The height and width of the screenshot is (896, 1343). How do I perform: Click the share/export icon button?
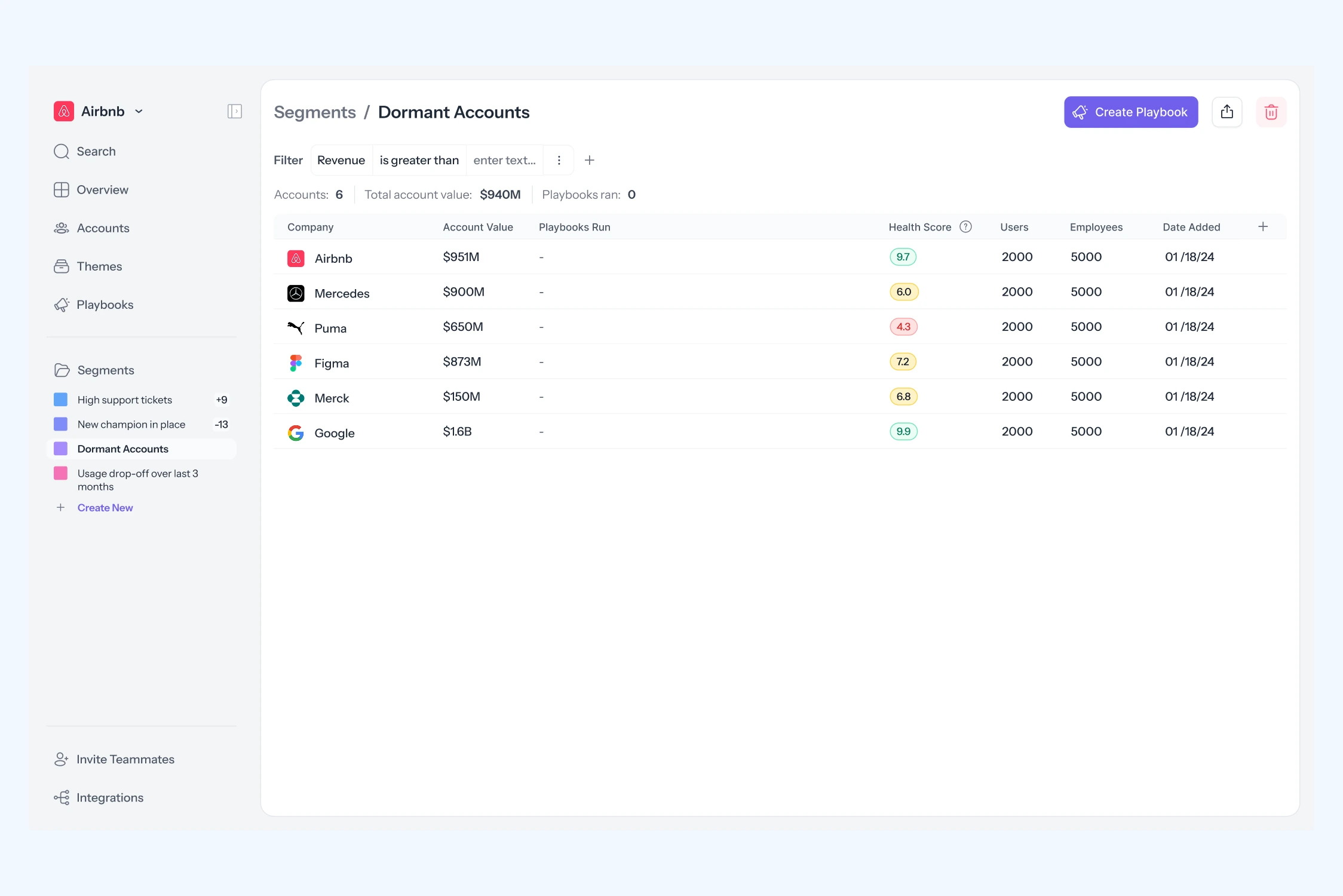(x=1227, y=112)
